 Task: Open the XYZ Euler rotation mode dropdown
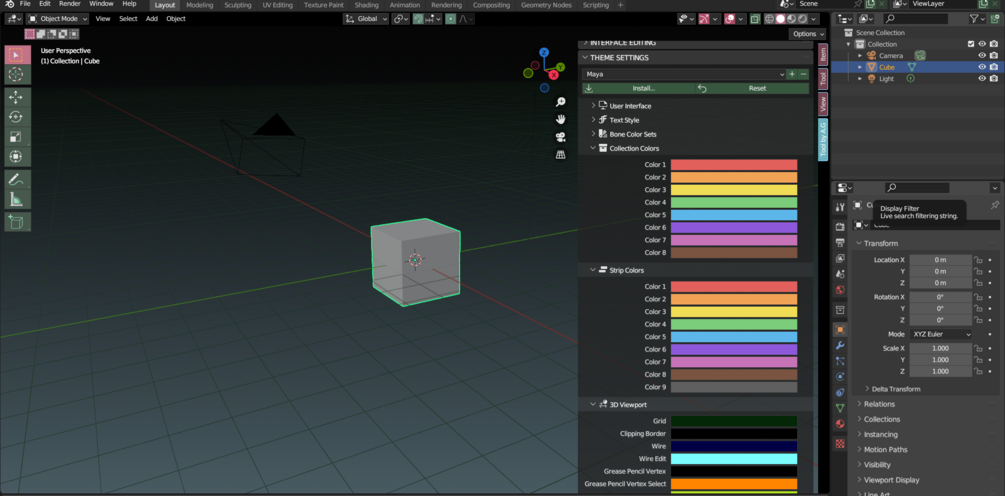(941, 335)
